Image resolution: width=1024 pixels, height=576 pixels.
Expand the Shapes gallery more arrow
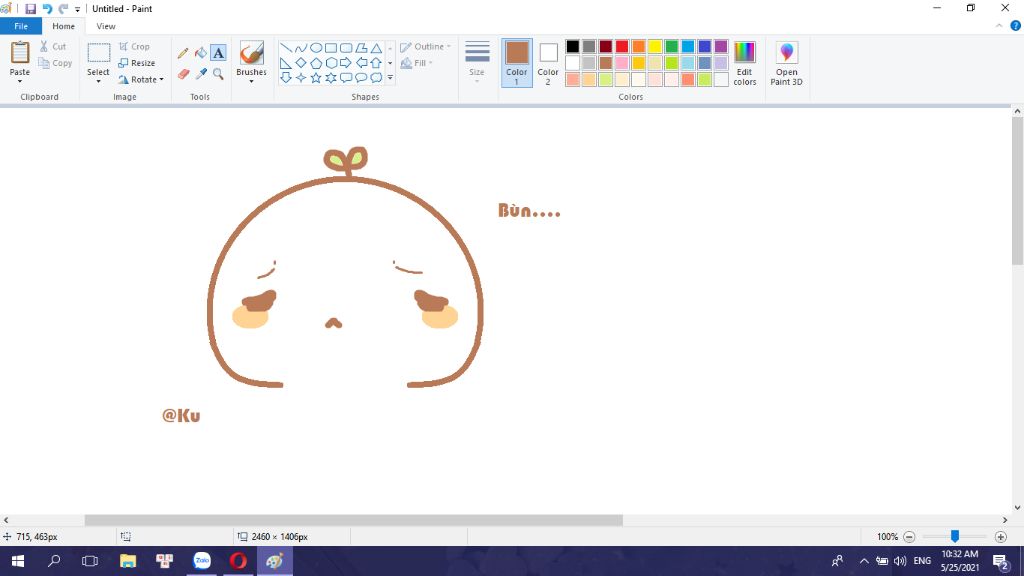(391, 78)
